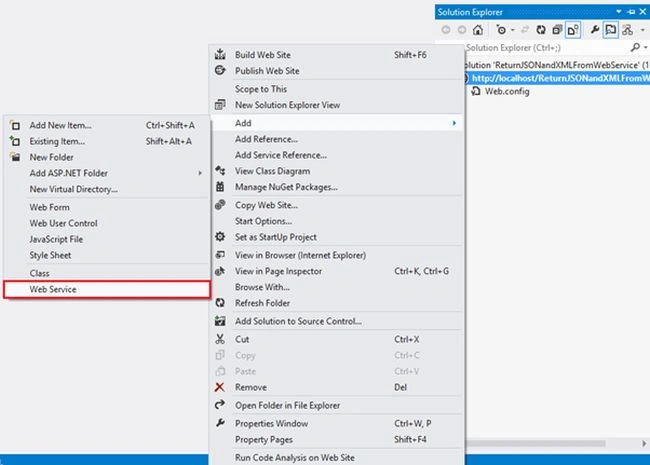Image resolution: width=650 pixels, height=465 pixels.
Task: Select the Web.config file in the tree
Action: [507, 91]
